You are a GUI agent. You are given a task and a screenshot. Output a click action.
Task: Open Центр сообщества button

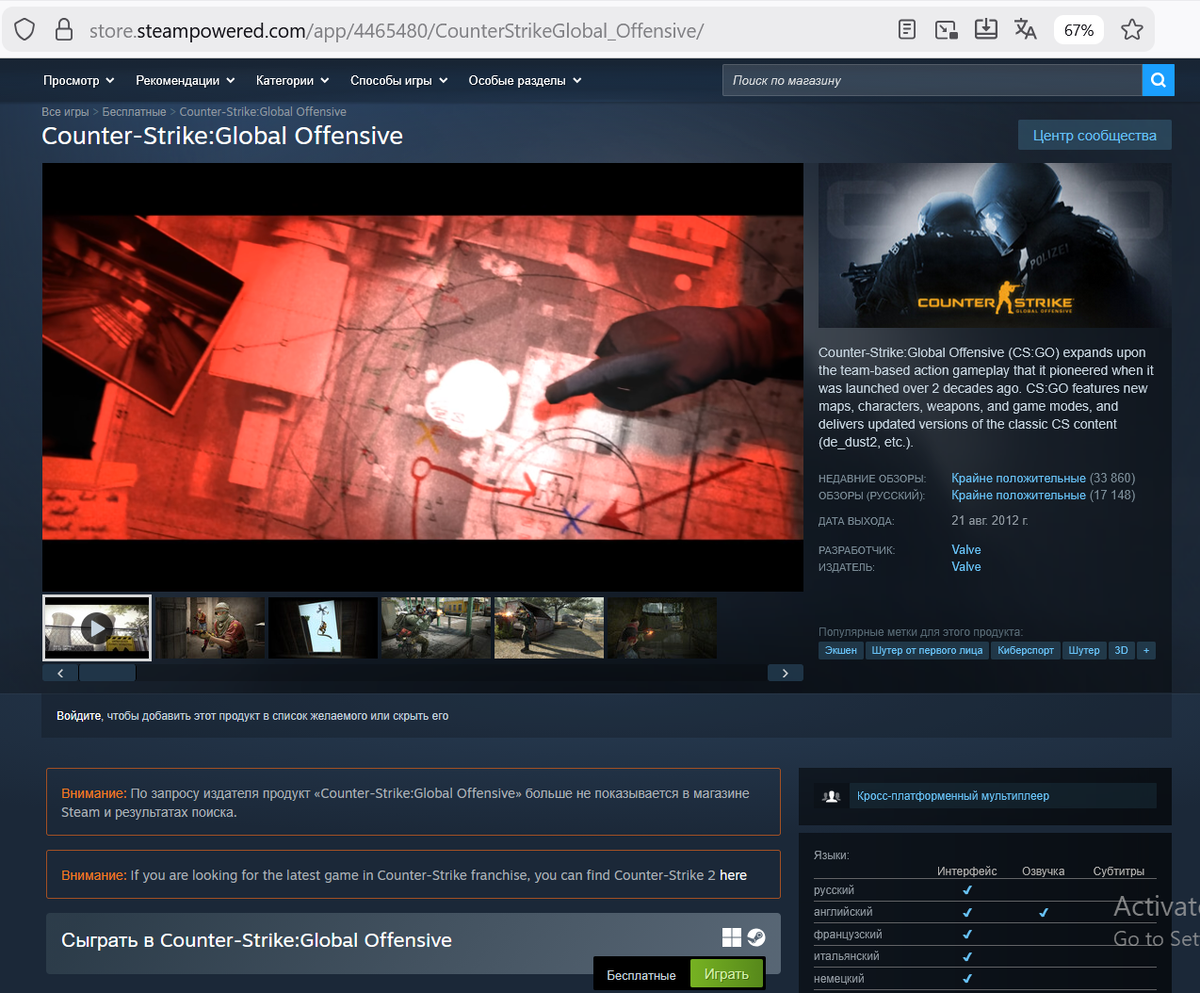tap(1094, 135)
